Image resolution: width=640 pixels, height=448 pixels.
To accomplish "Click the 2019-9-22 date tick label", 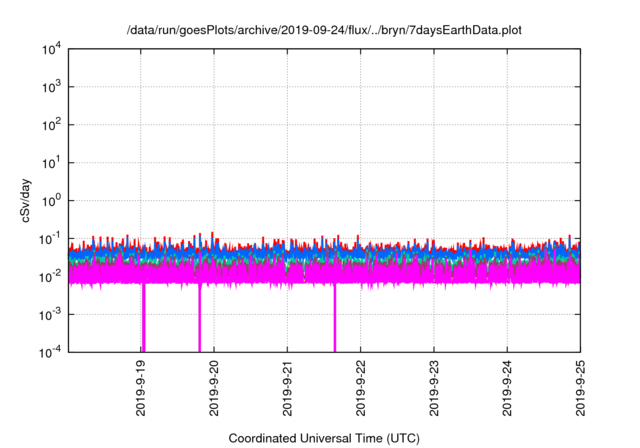I will coord(360,388).
